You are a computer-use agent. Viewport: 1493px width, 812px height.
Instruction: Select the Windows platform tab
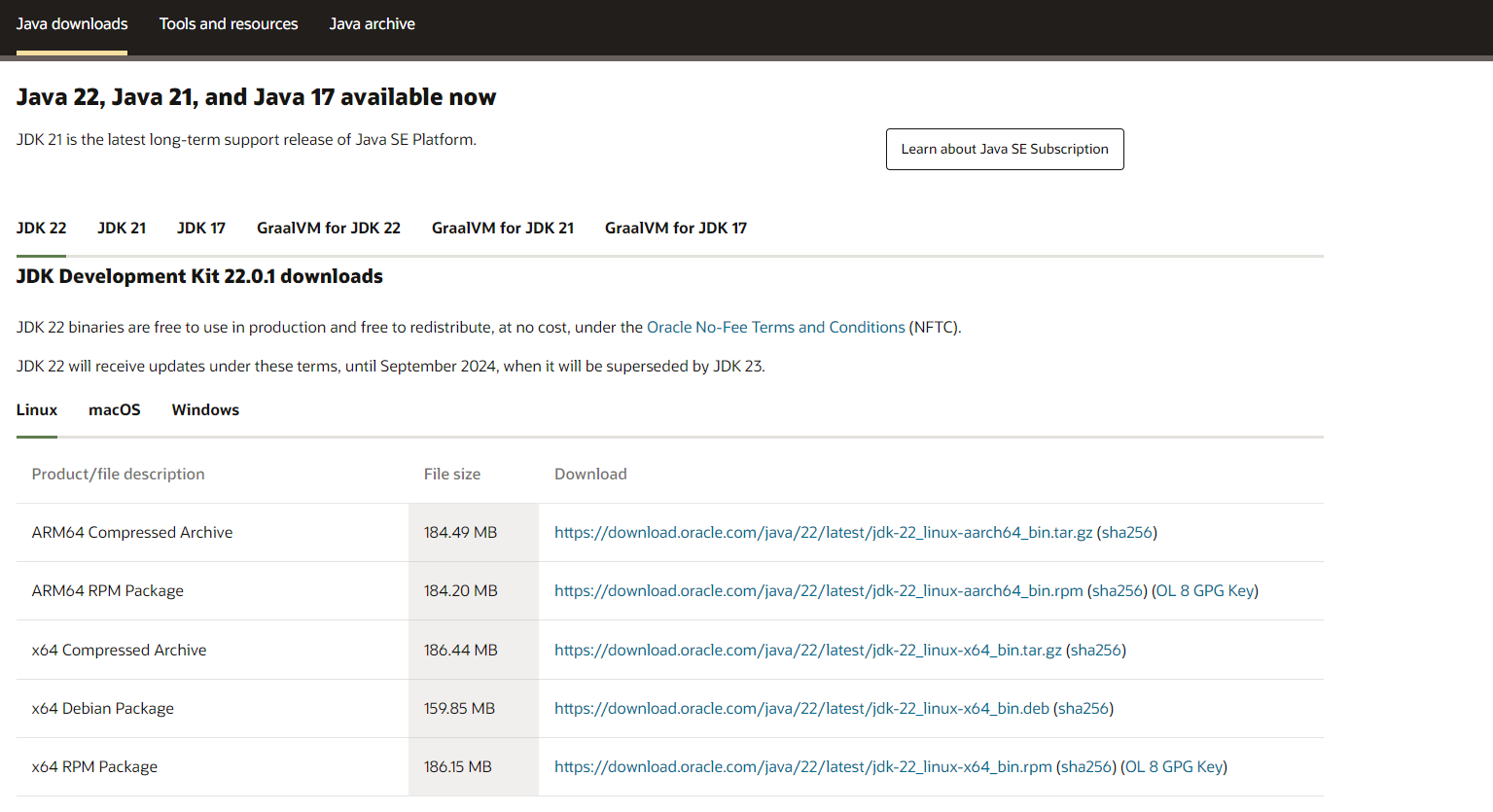[205, 410]
